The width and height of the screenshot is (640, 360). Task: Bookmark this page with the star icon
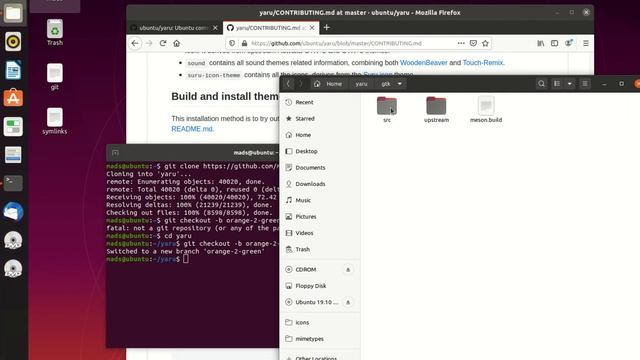point(485,43)
